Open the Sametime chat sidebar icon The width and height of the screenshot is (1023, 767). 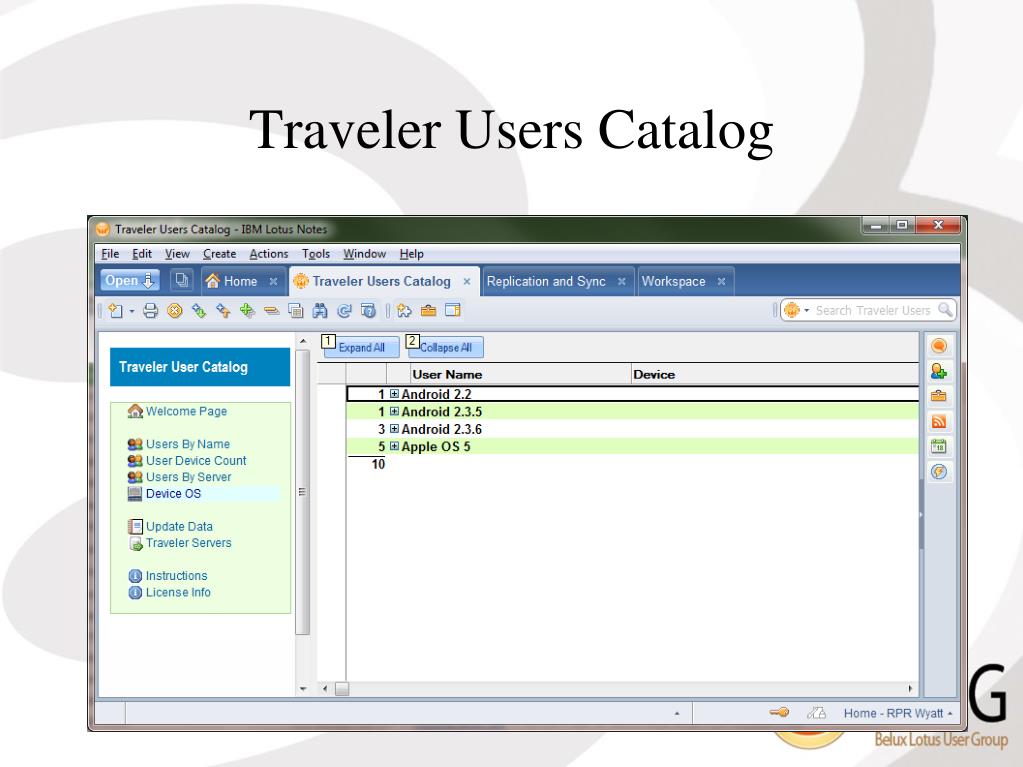[939, 346]
